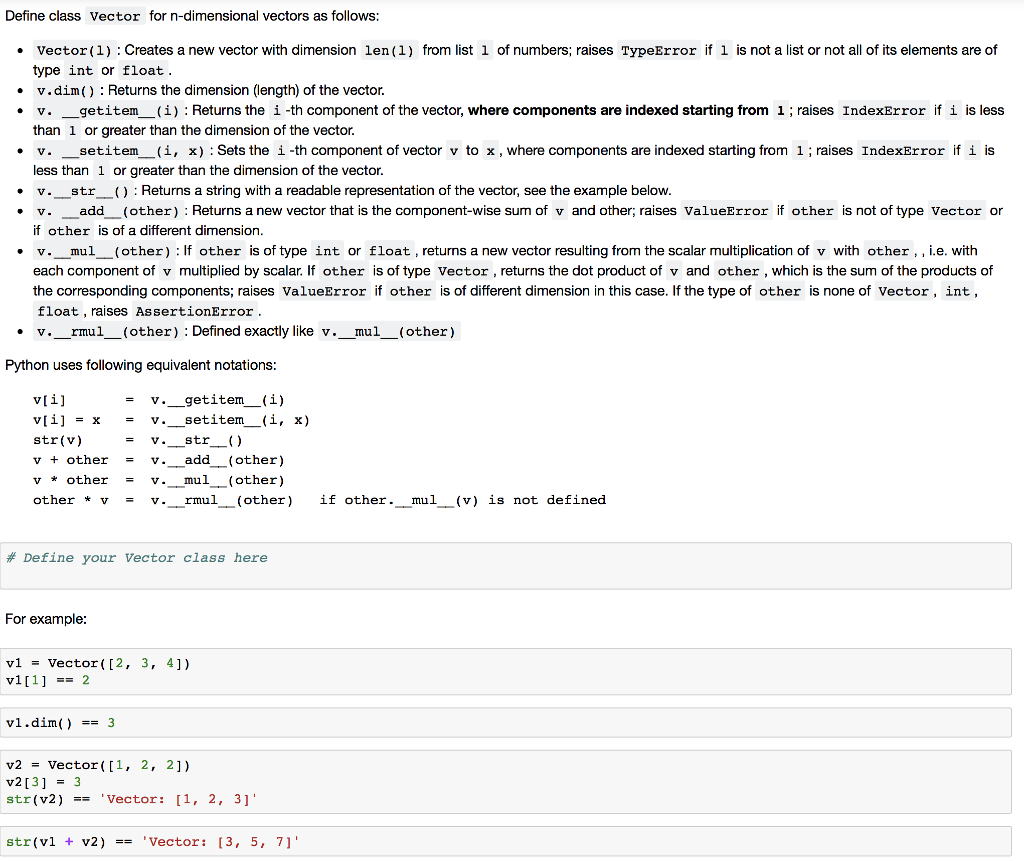This screenshot has width=1024, height=862.
Task: Click the 'v.__mul__(other)' bullet heading
Action: [x=103, y=251]
